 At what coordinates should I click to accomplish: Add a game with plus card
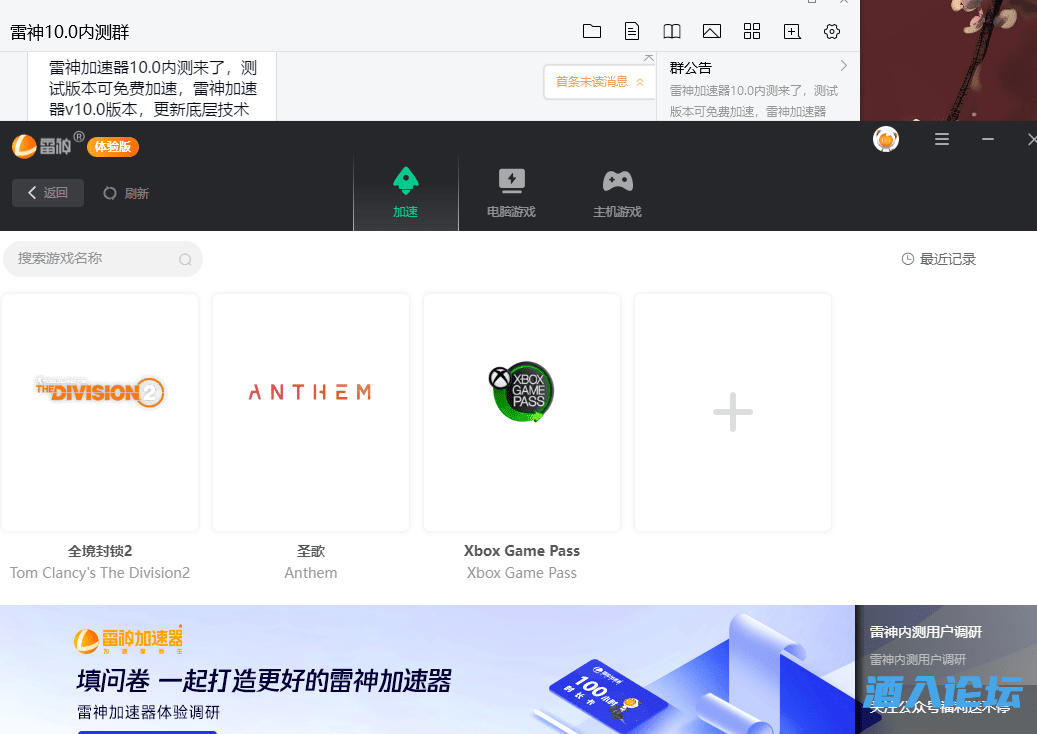[733, 412]
